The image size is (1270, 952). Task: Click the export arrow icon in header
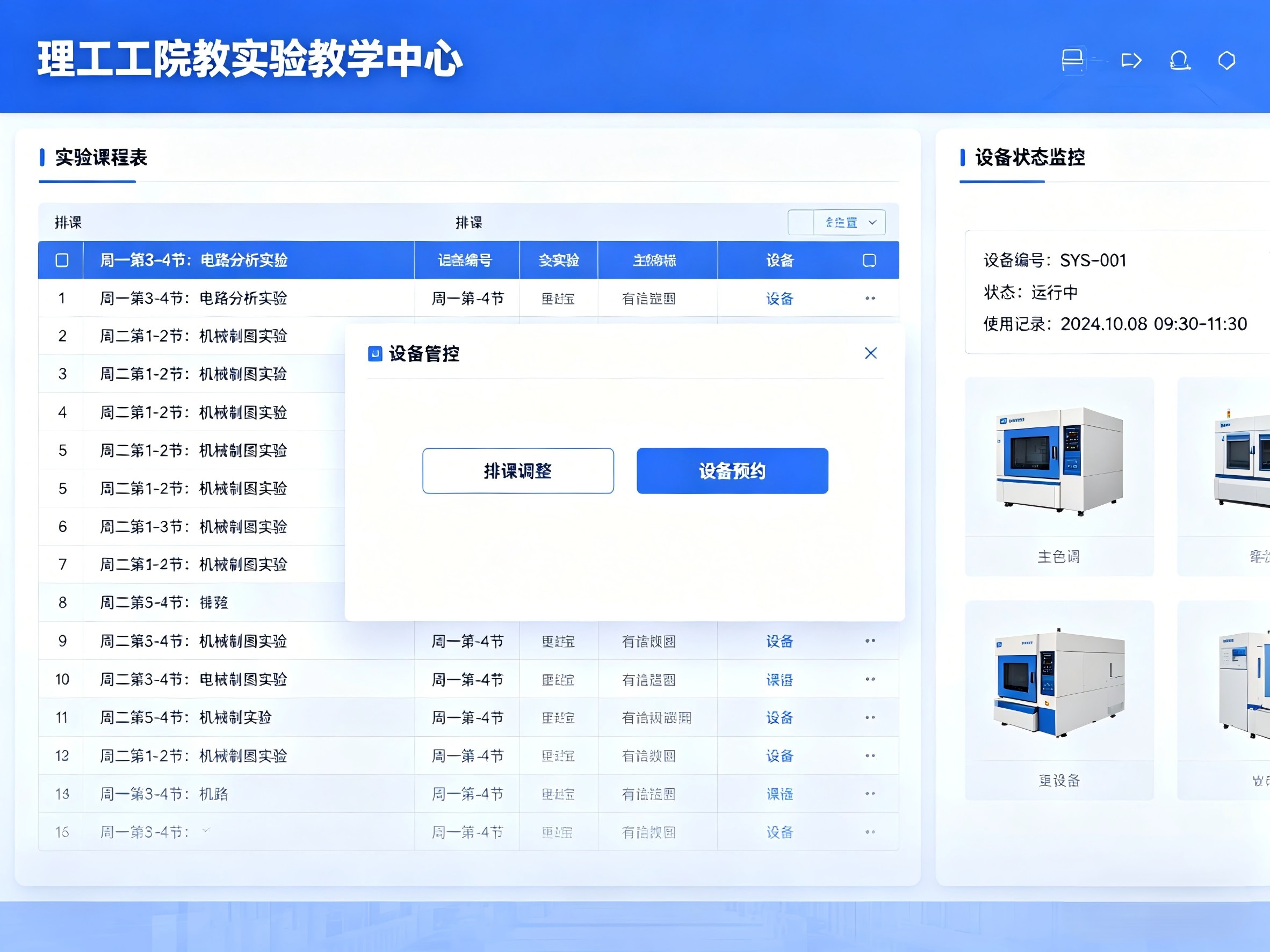click(1131, 60)
